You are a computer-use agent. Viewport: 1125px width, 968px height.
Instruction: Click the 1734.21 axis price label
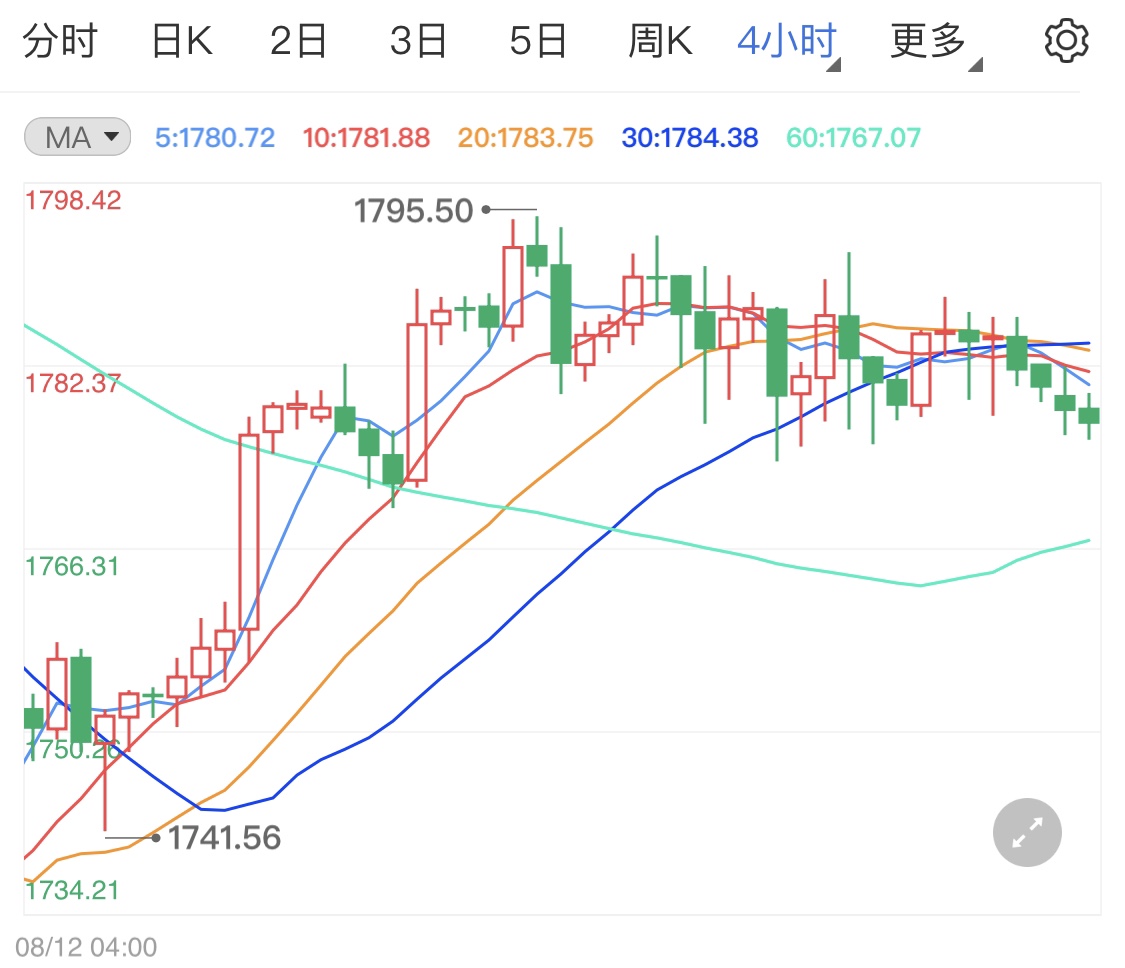pyautogui.click(x=72, y=890)
